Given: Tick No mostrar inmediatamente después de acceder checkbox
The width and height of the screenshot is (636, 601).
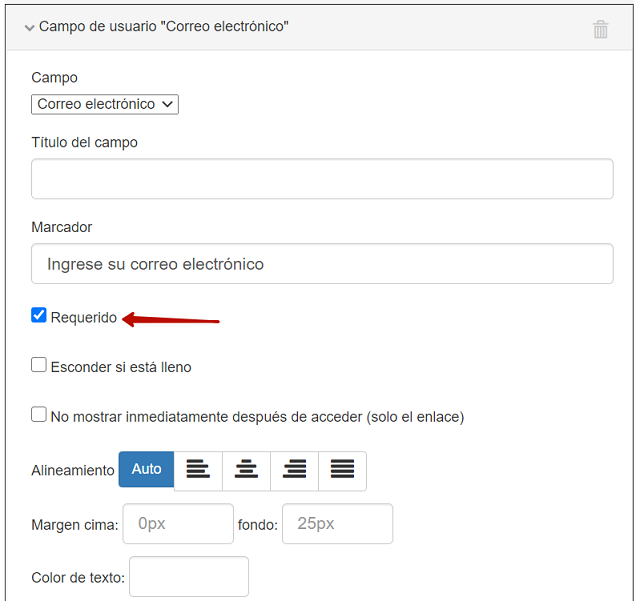Looking at the screenshot, I should point(39,414).
